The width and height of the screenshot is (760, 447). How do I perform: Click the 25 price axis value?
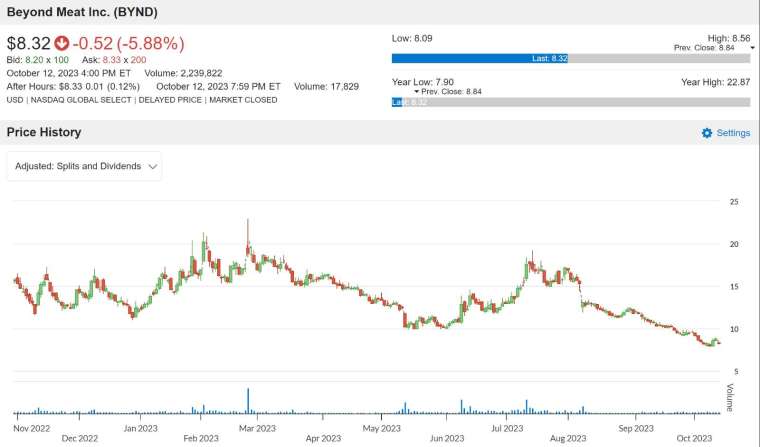coord(734,202)
